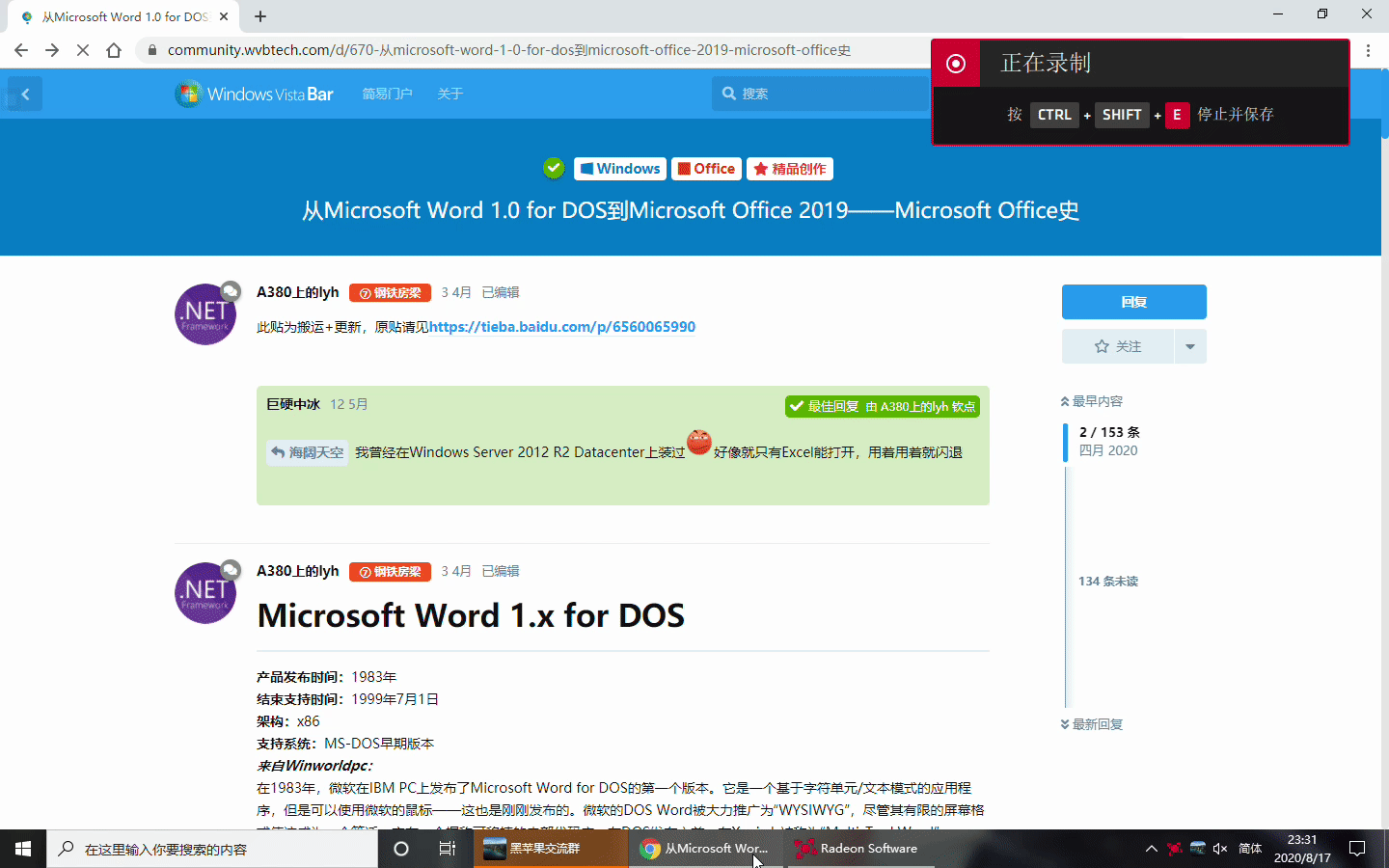Click the 134 条未读 unread marker

coord(1108,582)
